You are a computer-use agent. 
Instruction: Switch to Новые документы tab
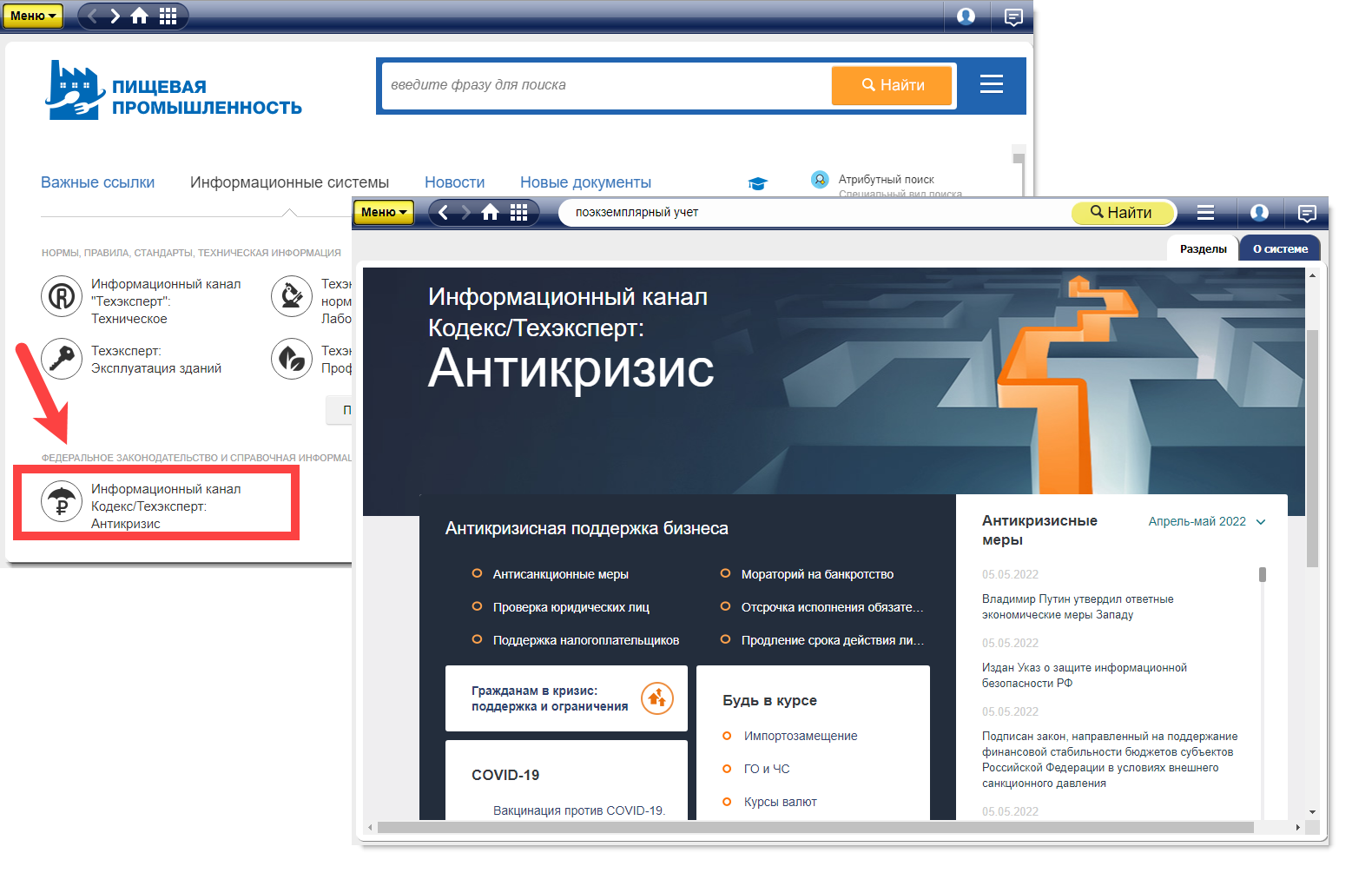[585, 182]
